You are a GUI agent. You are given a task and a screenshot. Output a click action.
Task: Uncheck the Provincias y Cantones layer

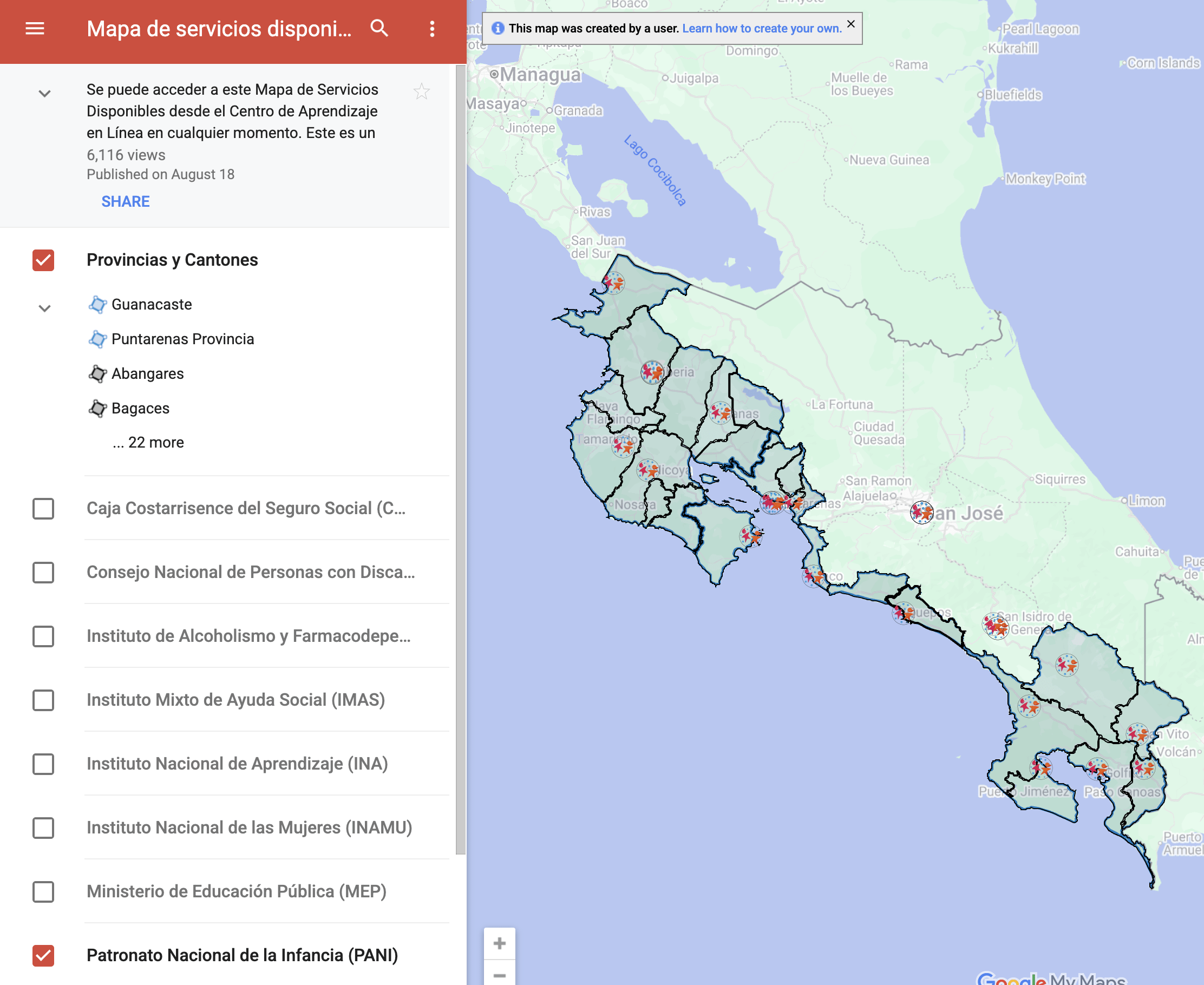(x=43, y=260)
